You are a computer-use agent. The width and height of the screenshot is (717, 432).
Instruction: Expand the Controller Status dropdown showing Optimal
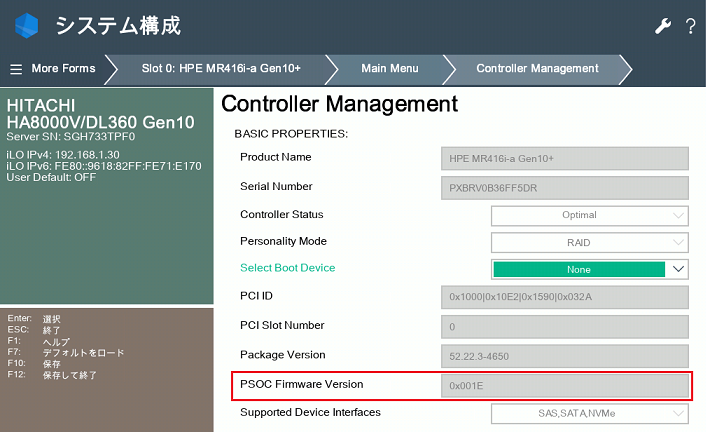(589, 215)
